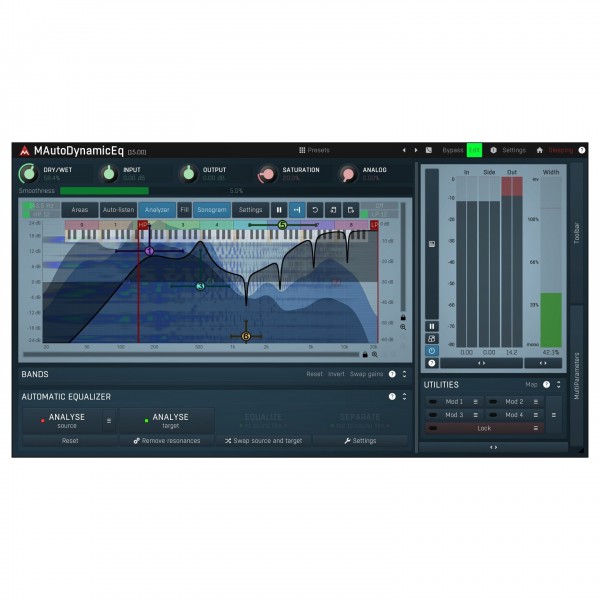Open the Mod 3 menu icon
The image size is (600, 600).
(476, 415)
